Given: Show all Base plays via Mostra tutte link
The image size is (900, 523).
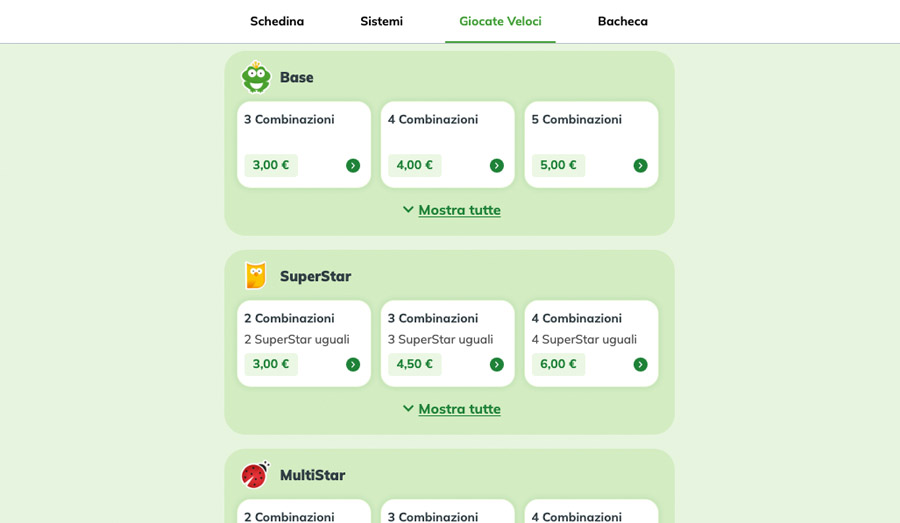Looking at the screenshot, I should [459, 210].
